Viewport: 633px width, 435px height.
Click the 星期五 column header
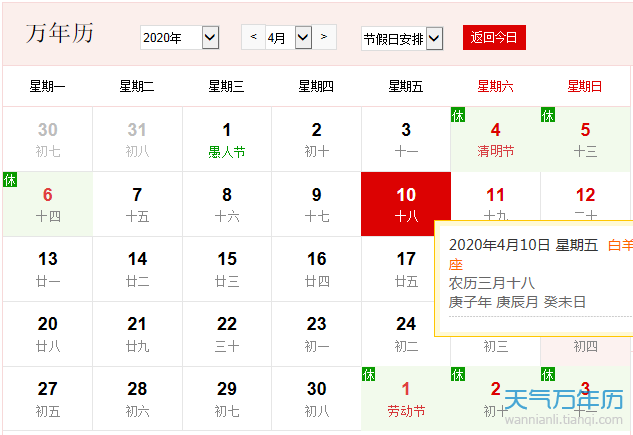pyautogui.click(x=406, y=86)
